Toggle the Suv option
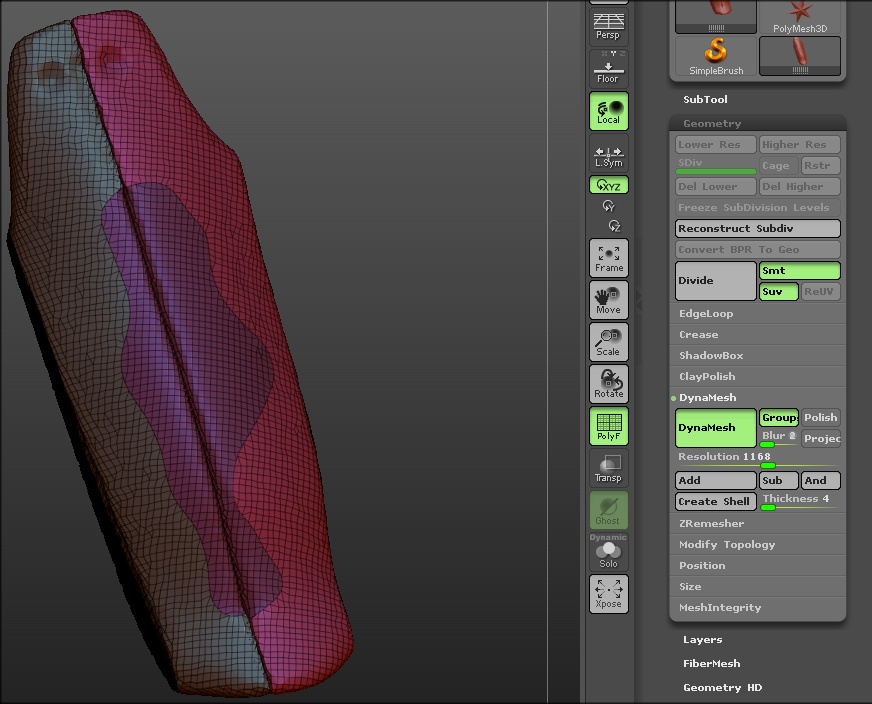The height and width of the screenshot is (704, 872). point(779,291)
